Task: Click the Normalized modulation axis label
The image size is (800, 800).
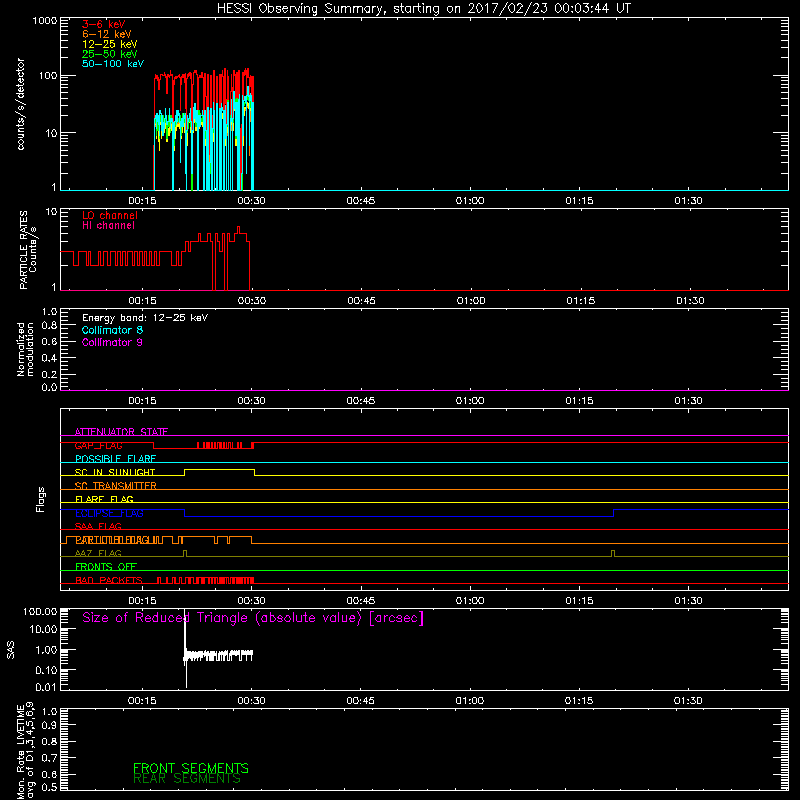Action: pos(26,349)
